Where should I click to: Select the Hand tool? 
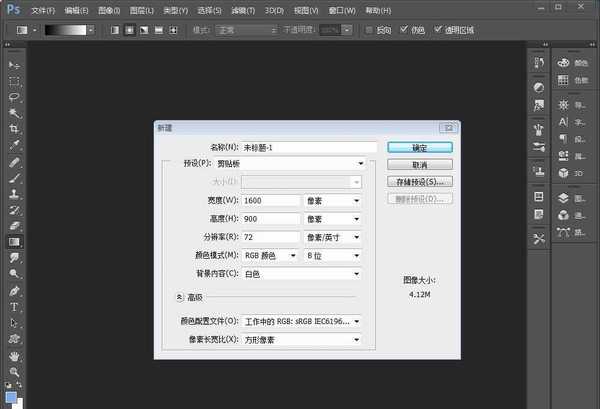coord(14,356)
